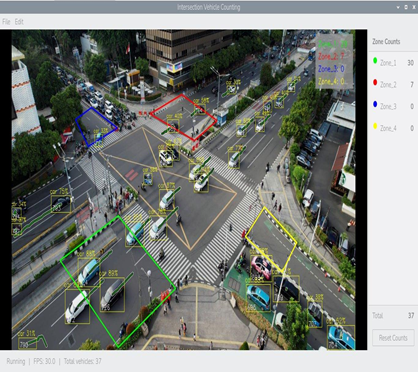Click inside the red zone polygon
Viewport: 418px width, 372px height.
click(183, 117)
